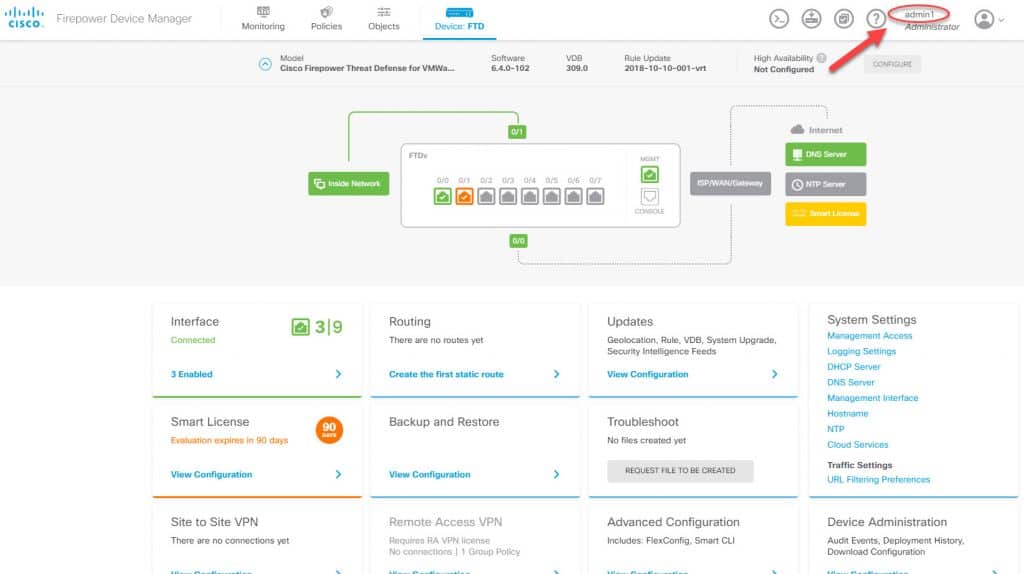Click the Advanced Configuration heading
Screen dimensions: 1024x574
coord(673,522)
